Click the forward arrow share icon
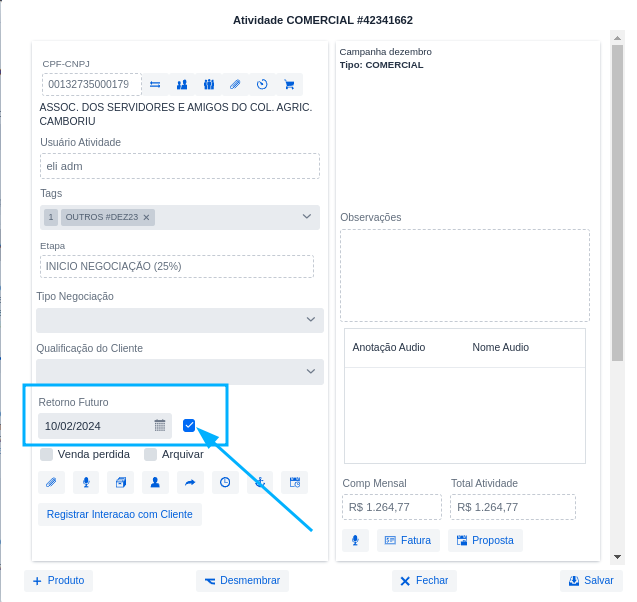This screenshot has height=602, width=637. (190, 482)
